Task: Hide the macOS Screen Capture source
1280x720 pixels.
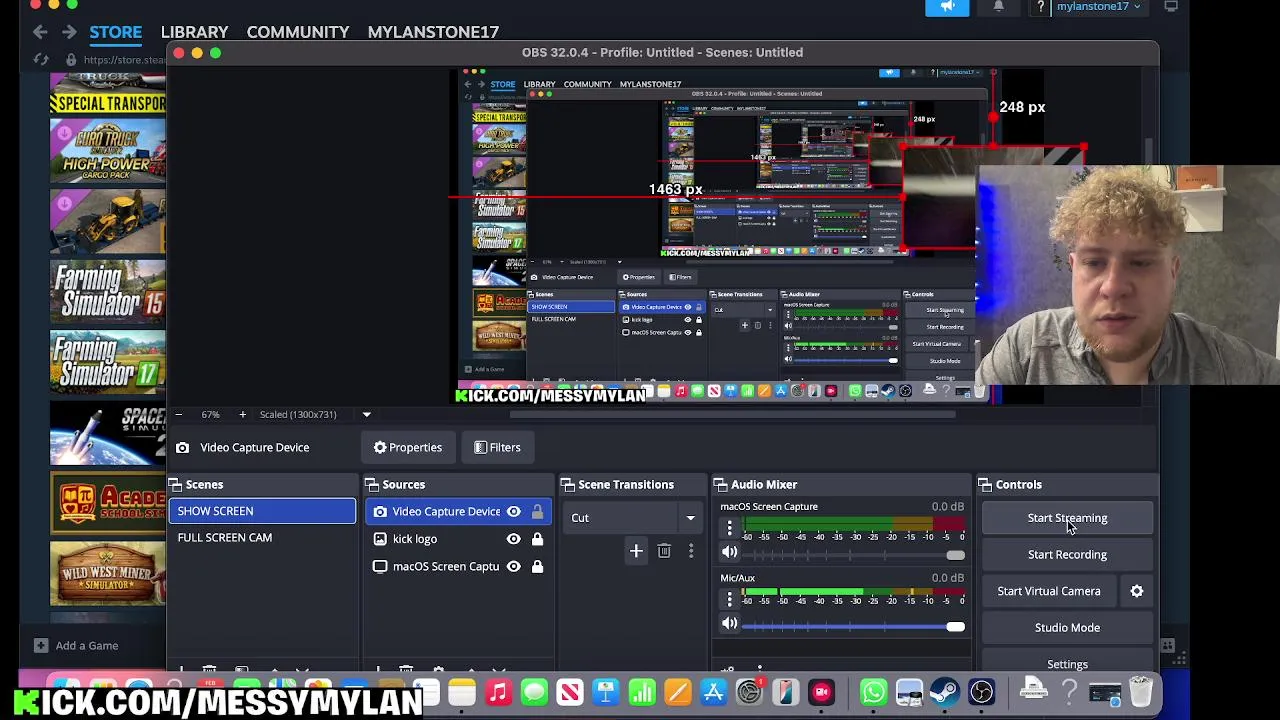Action: (513, 566)
